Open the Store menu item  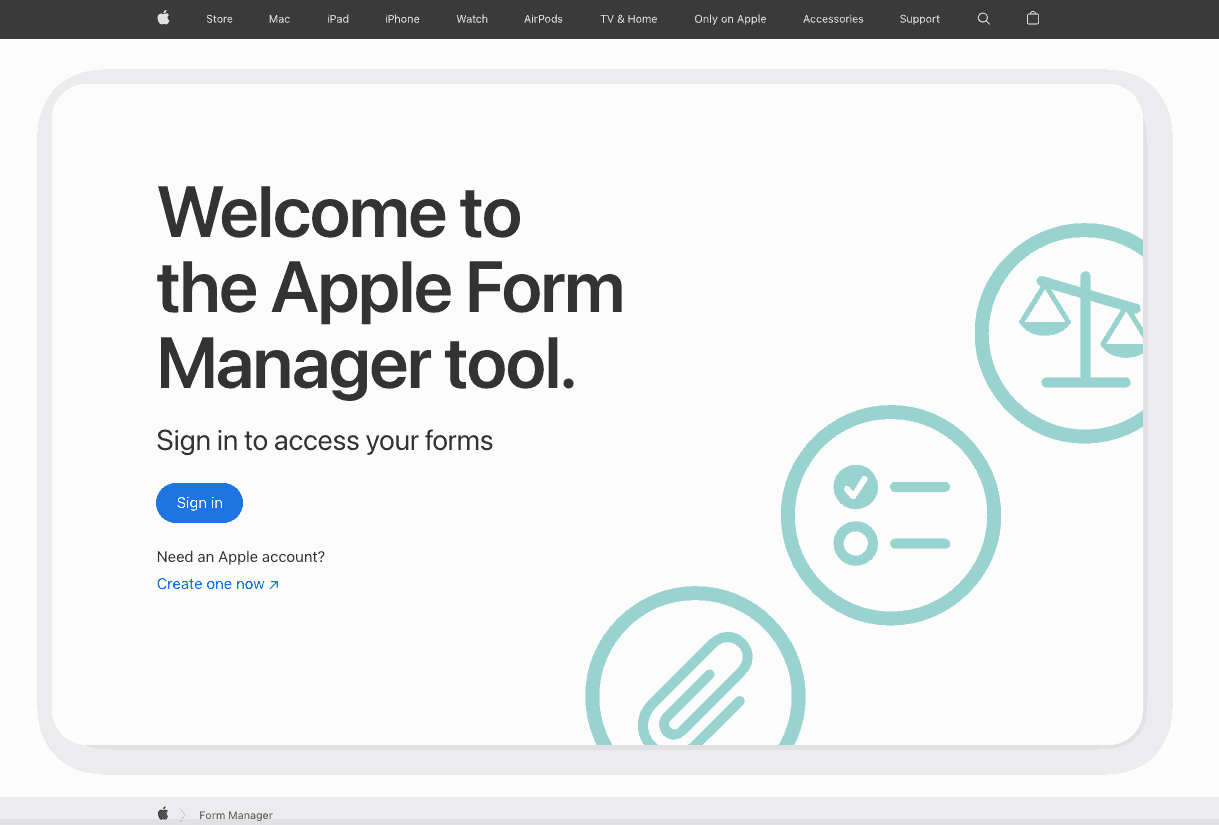(219, 19)
